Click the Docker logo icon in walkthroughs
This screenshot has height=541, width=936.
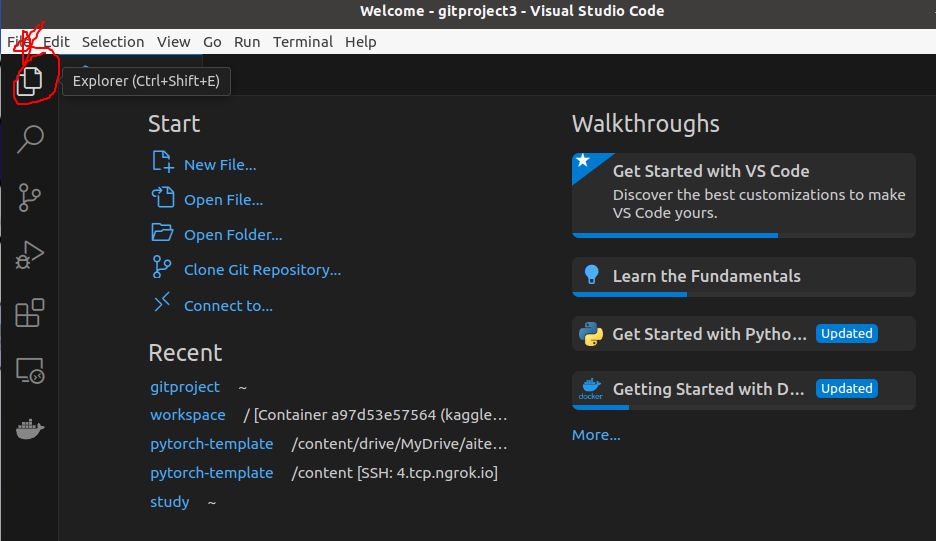point(590,389)
